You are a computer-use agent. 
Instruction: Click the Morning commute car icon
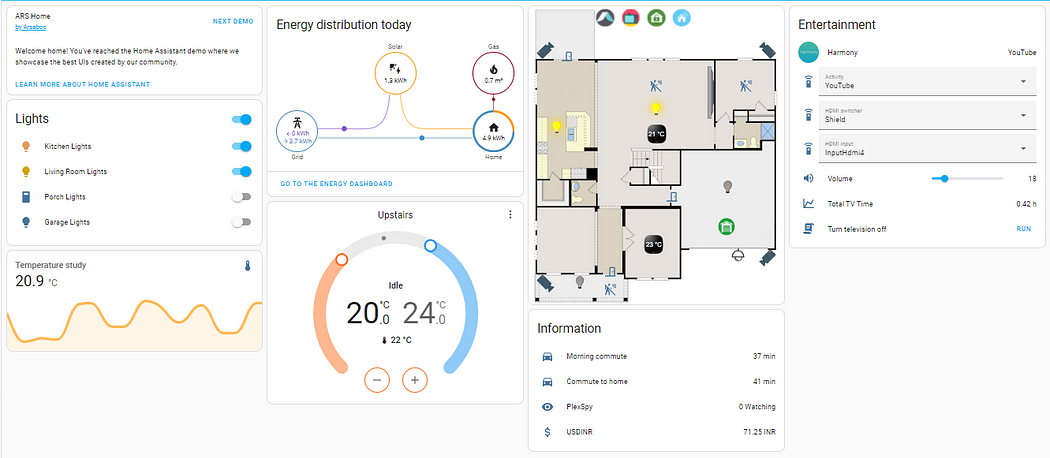[x=548, y=356]
